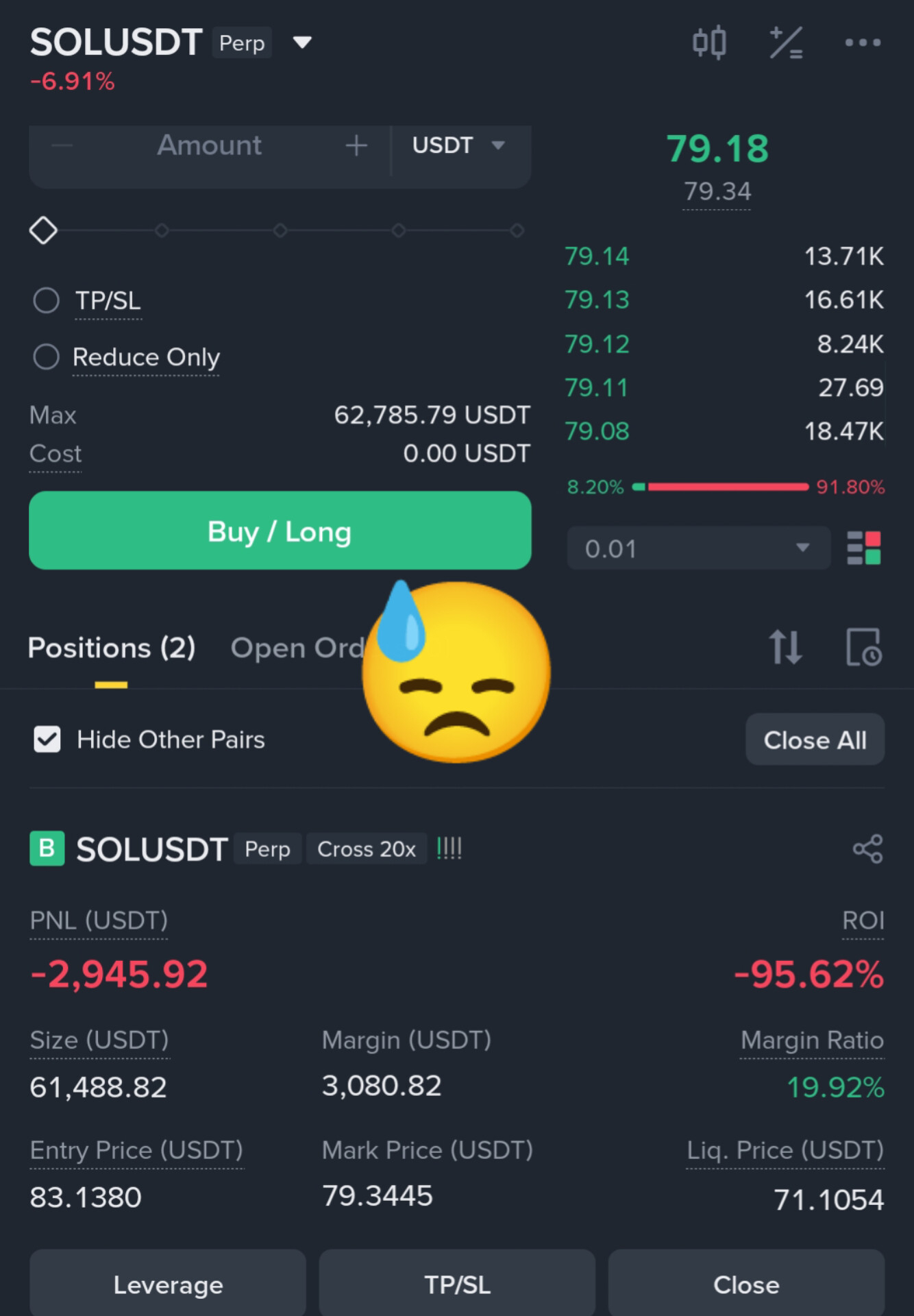Open the three-dot more options menu

863,42
